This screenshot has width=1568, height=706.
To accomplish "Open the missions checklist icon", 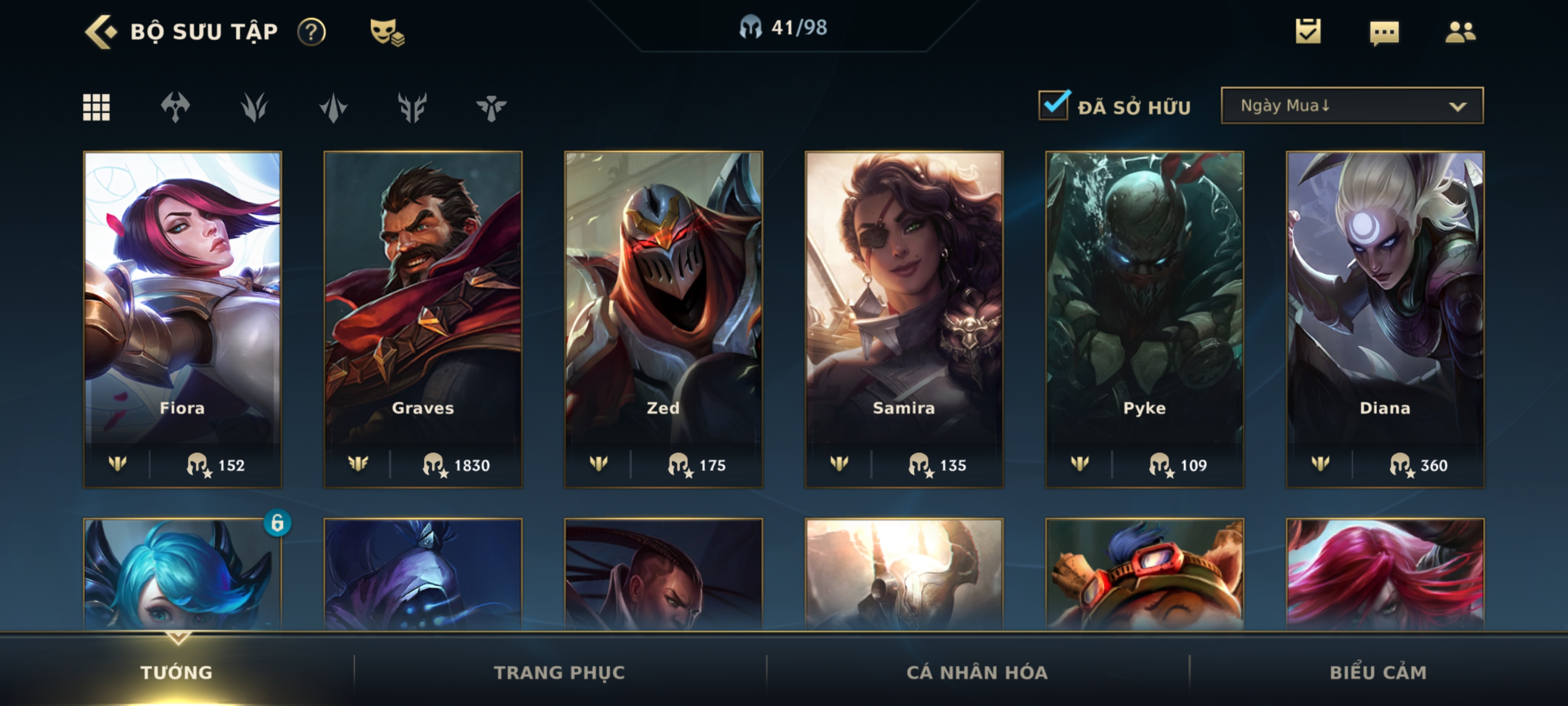I will click(x=1308, y=31).
